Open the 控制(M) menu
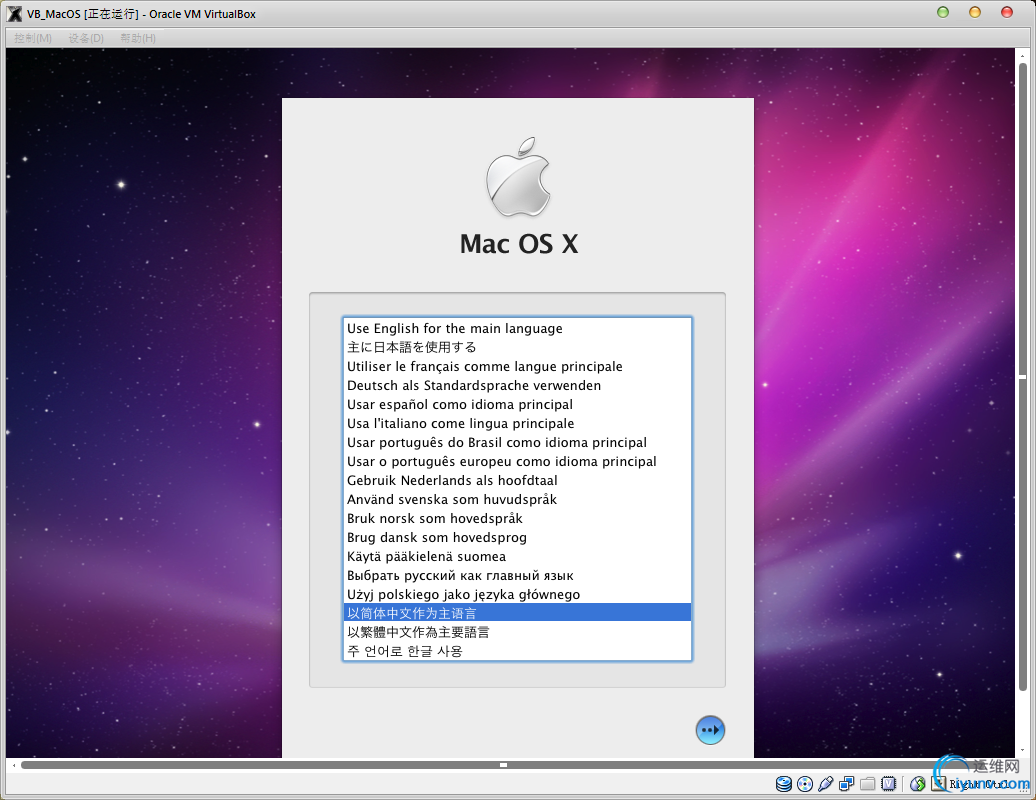 coord(33,38)
